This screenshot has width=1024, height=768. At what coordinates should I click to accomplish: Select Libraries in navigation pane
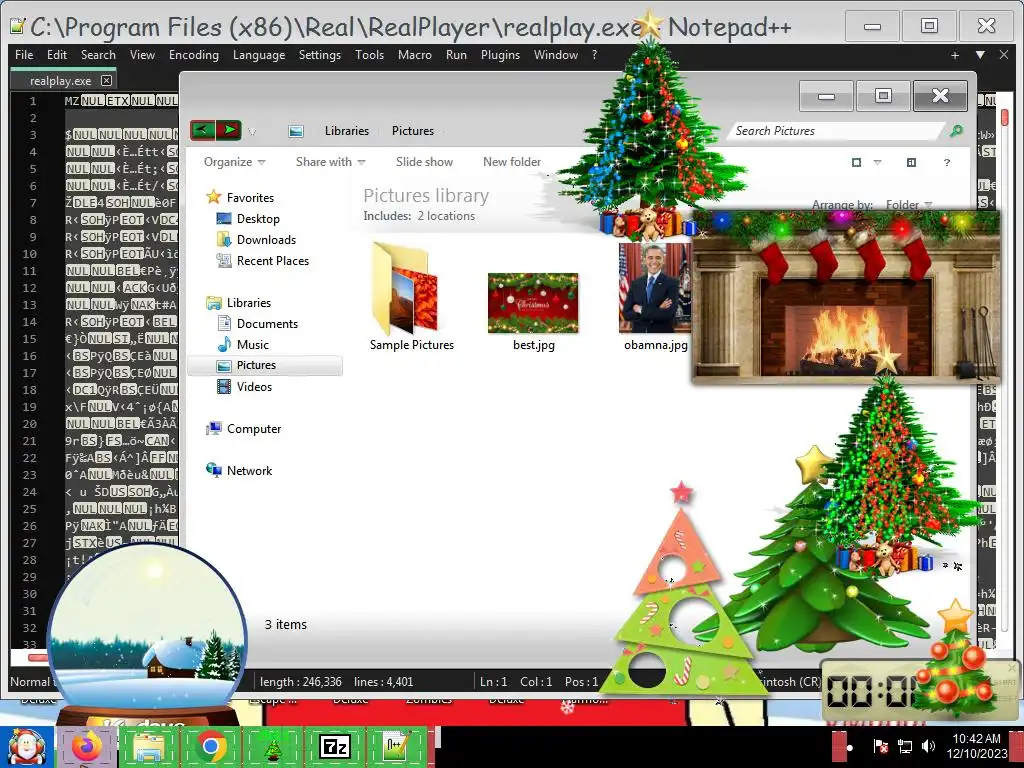(249, 302)
